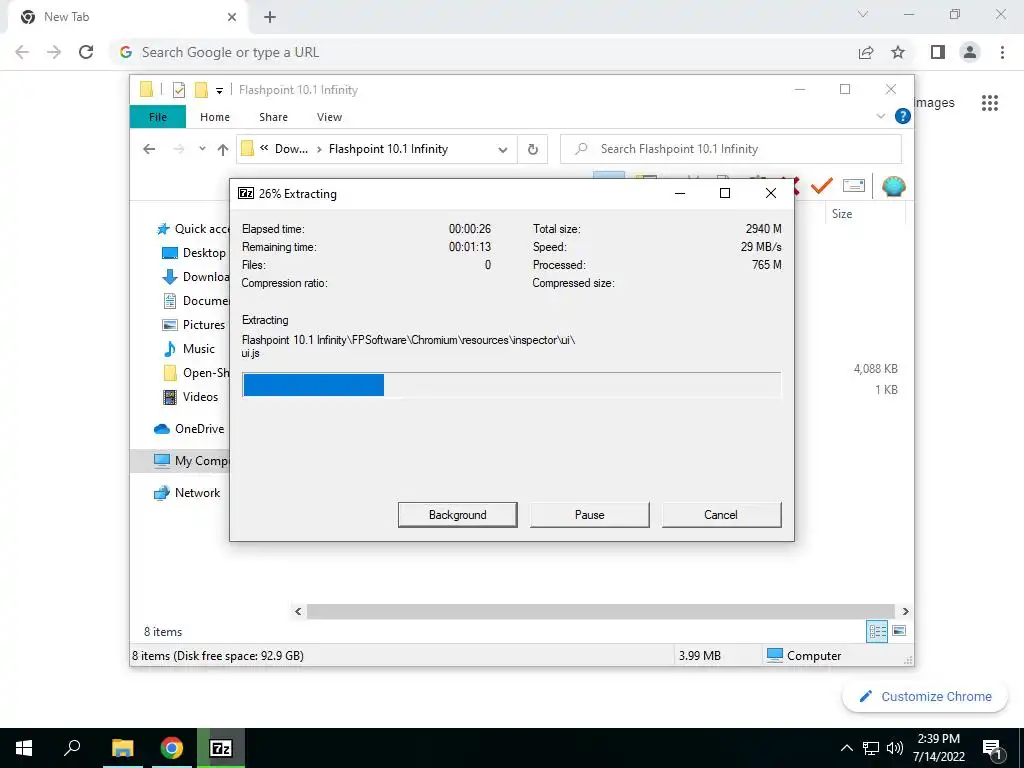The width and height of the screenshot is (1024, 768).
Task: Click the shell globe toolbar icon
Action: [893, 186]
